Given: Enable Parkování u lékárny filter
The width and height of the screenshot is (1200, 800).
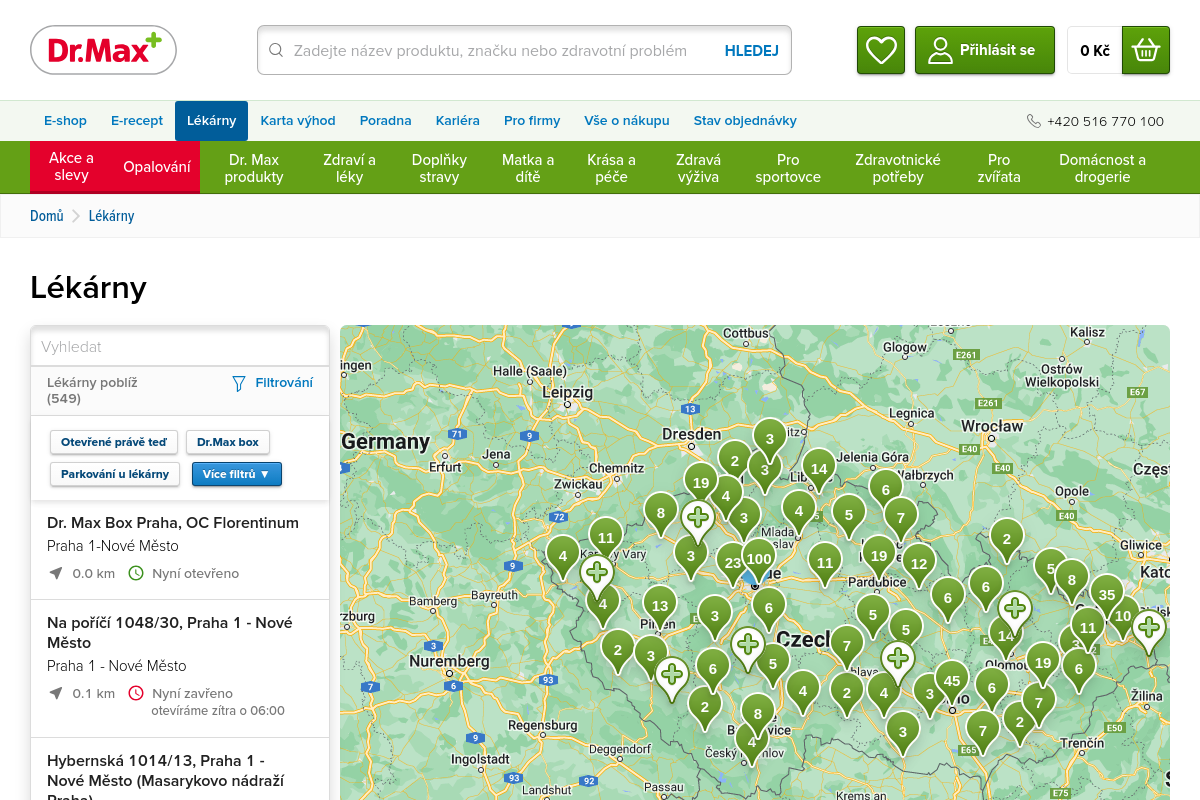Looking at the screenshot, I should (115, 474).
